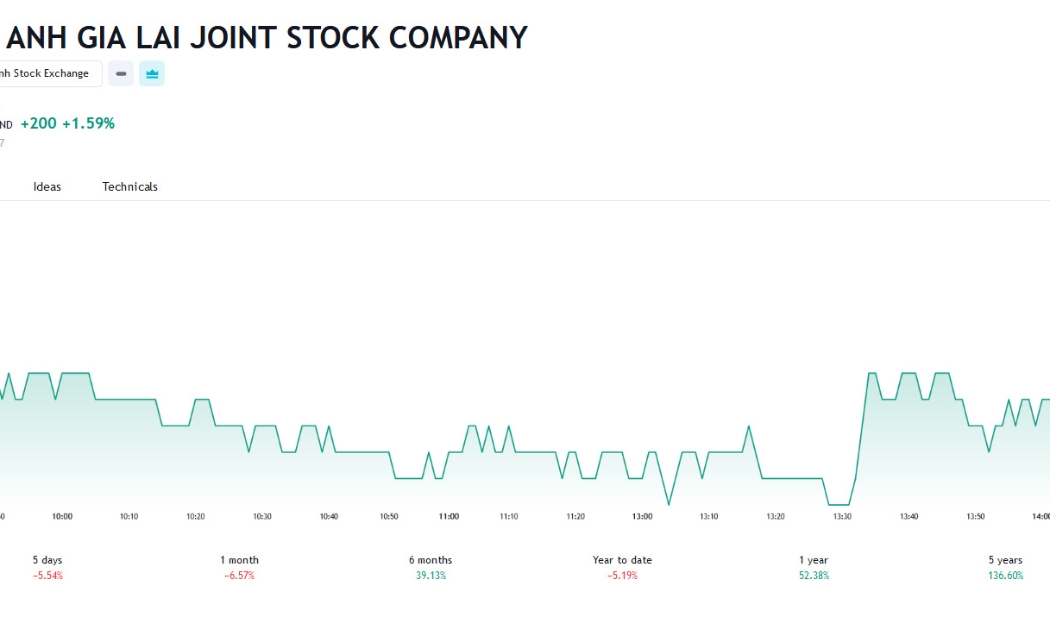This screenshot has height=630, width=1050.
Task: Click the 13:10 time axis label
Action: [x=709, y=516]
